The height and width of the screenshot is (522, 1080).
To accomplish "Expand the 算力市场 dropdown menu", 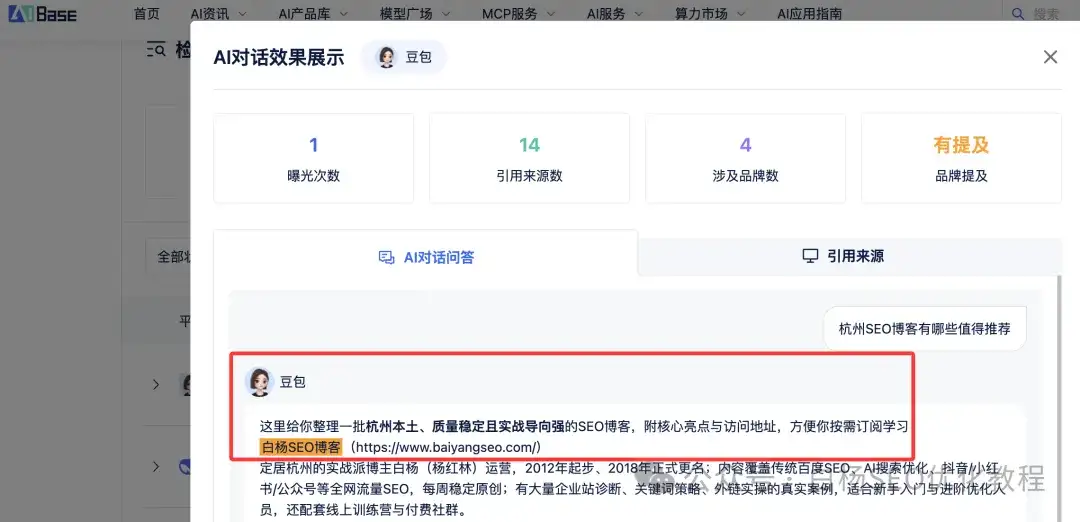I will (710, 14).
